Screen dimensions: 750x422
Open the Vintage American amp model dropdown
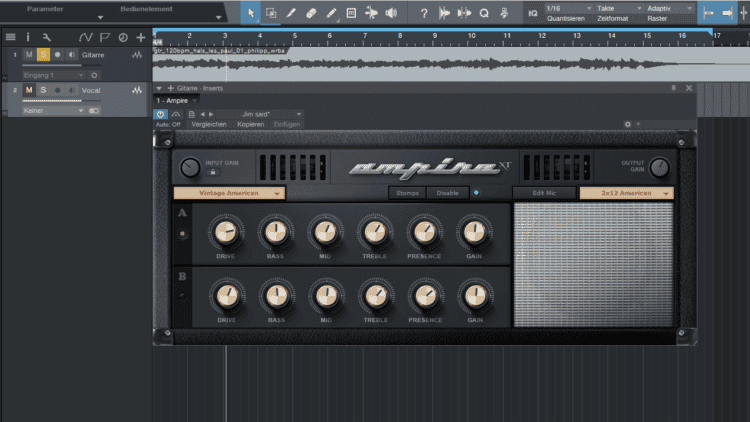229,192
